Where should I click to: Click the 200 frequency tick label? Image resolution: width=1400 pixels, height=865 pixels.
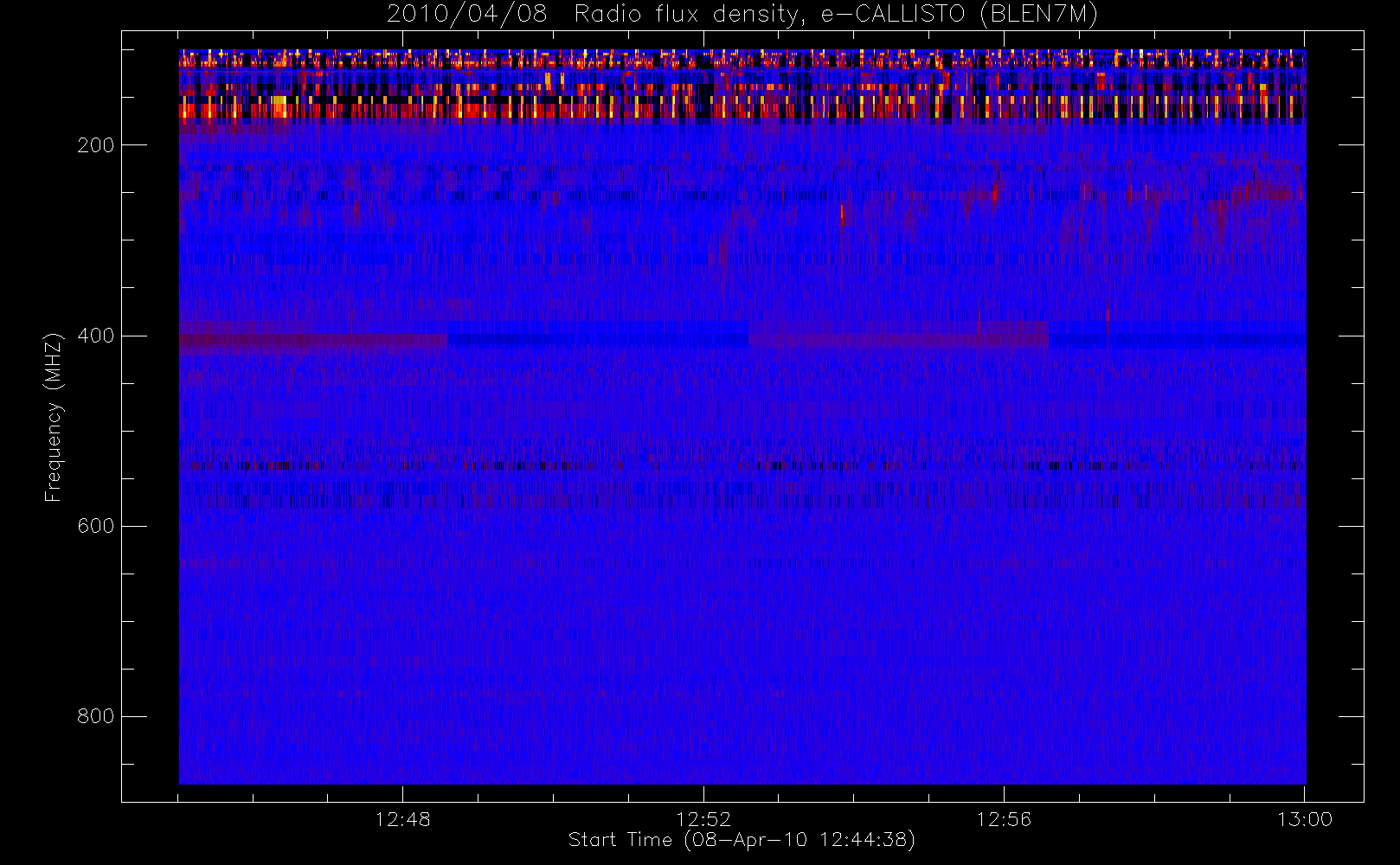(95, 145)
